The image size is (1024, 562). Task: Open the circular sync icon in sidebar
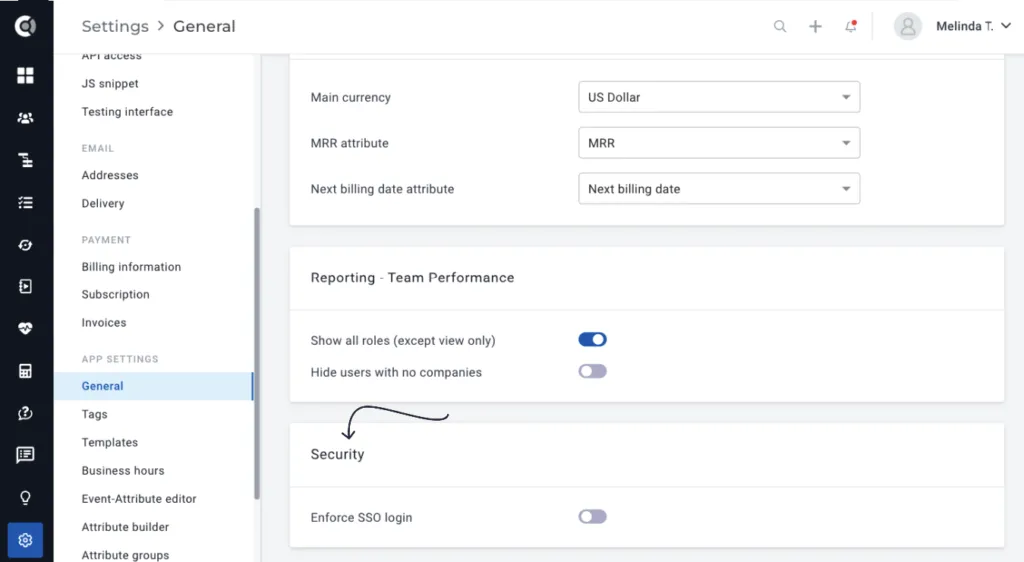pos(25,245)
